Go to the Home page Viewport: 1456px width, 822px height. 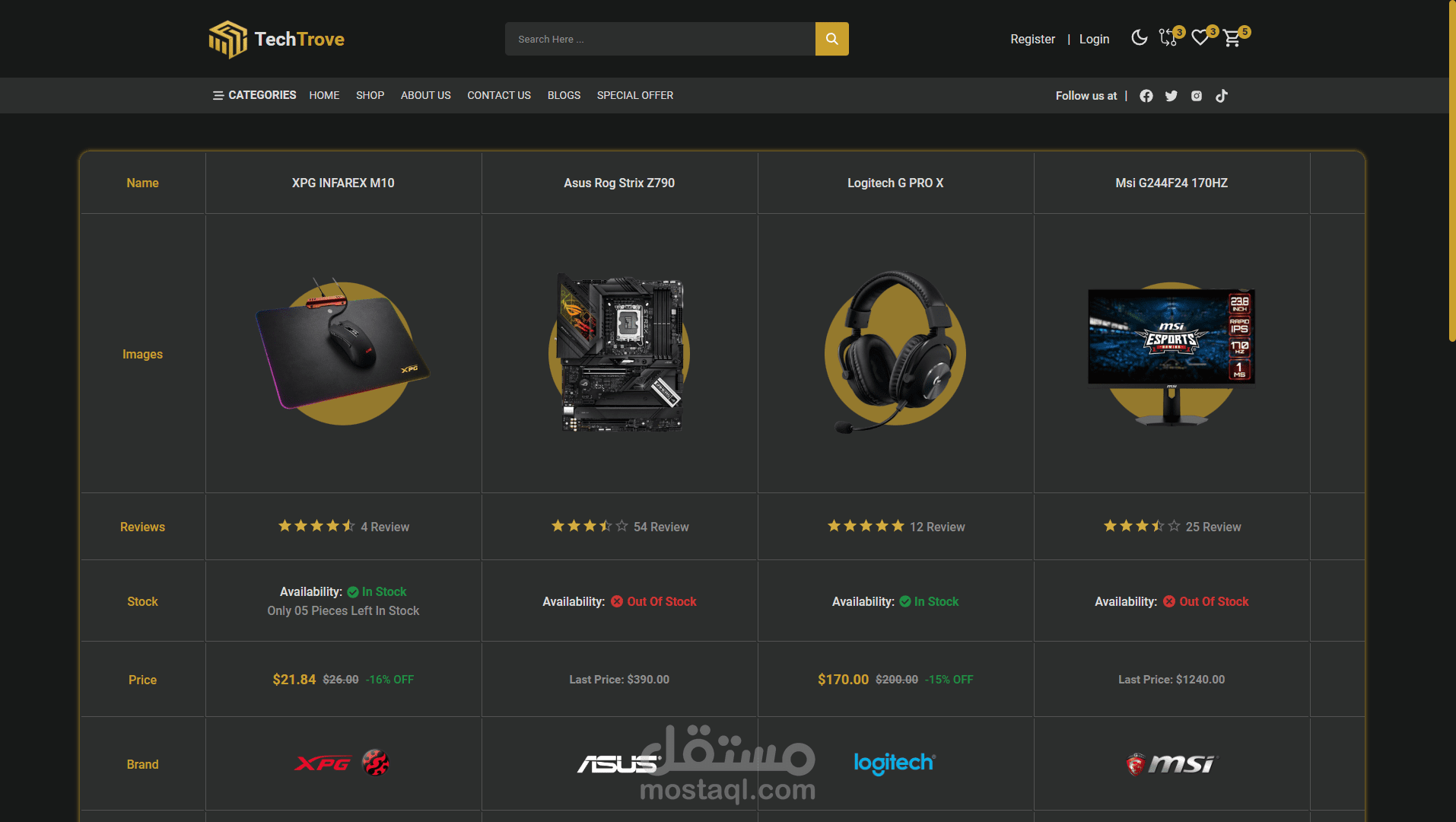(324, 95)
